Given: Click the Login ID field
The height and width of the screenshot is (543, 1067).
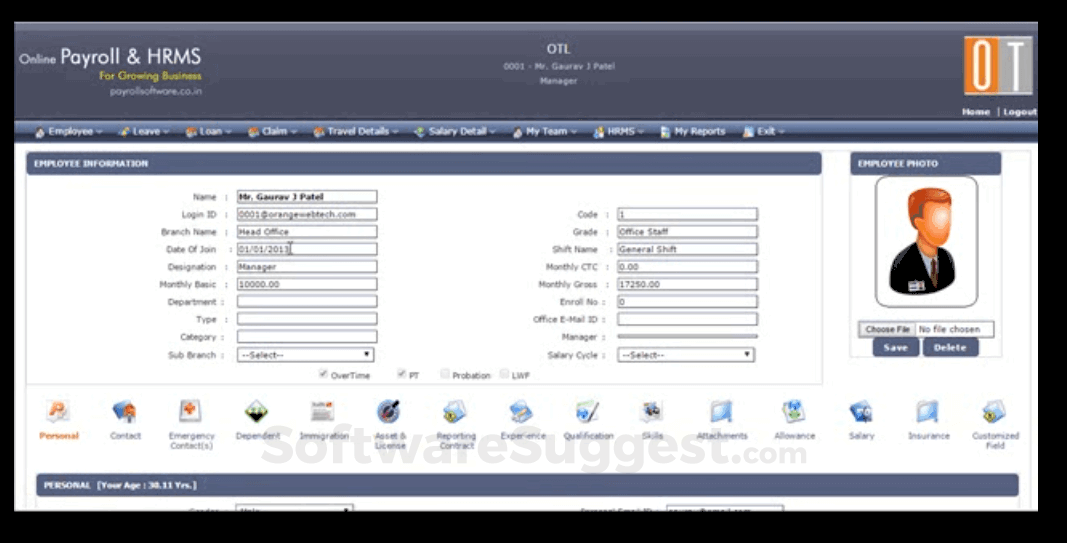Looking at the screenshot, I should (x=307, y=214).
